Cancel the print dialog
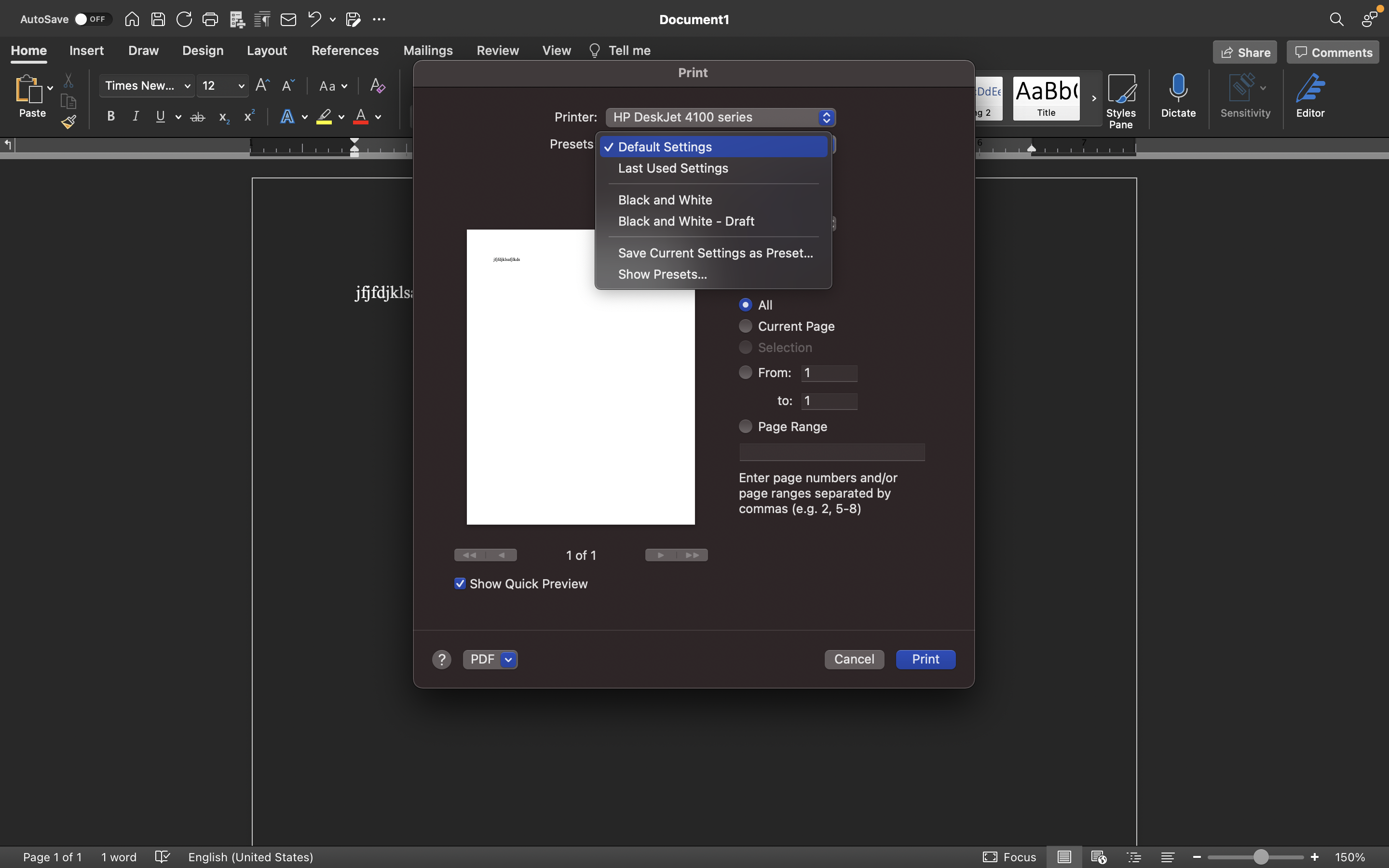The width and height of the screenshot is (1389, 868). pos(854,659)
